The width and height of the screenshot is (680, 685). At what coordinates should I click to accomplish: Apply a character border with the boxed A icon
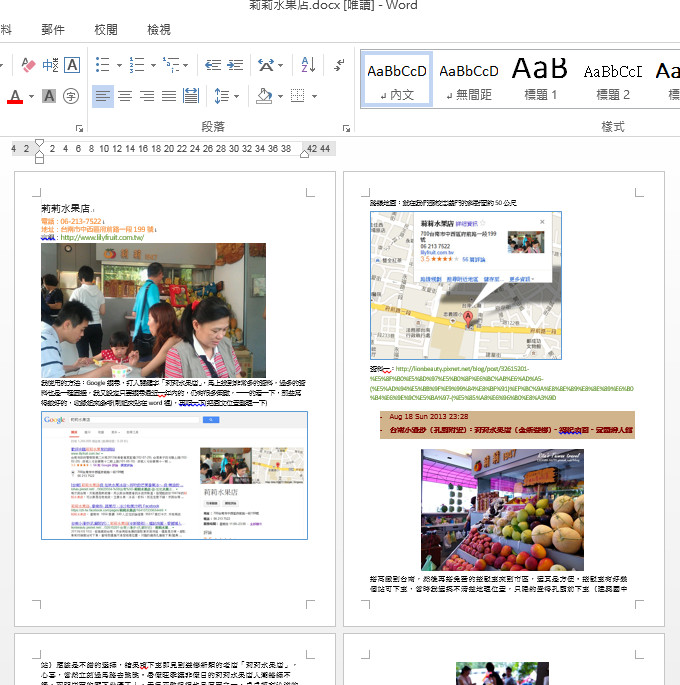click(72, 65)
